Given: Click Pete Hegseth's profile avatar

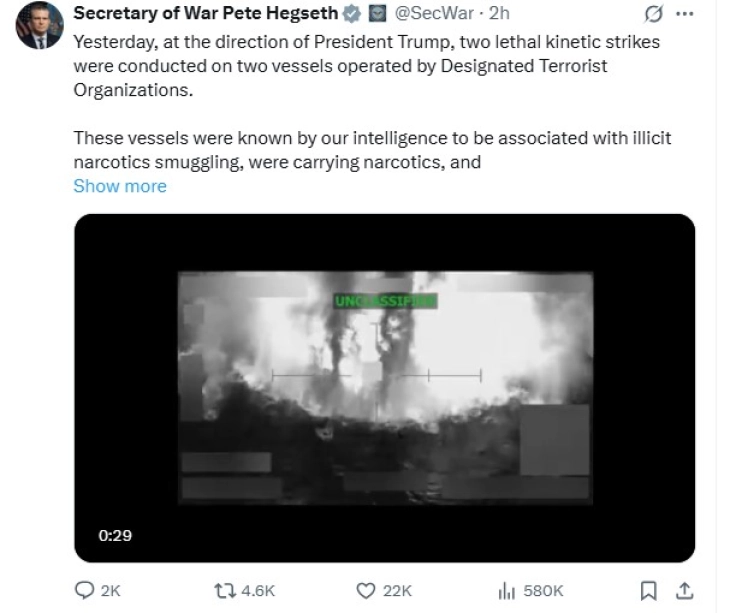Looking at the screenshot, I should coord(39,25).
